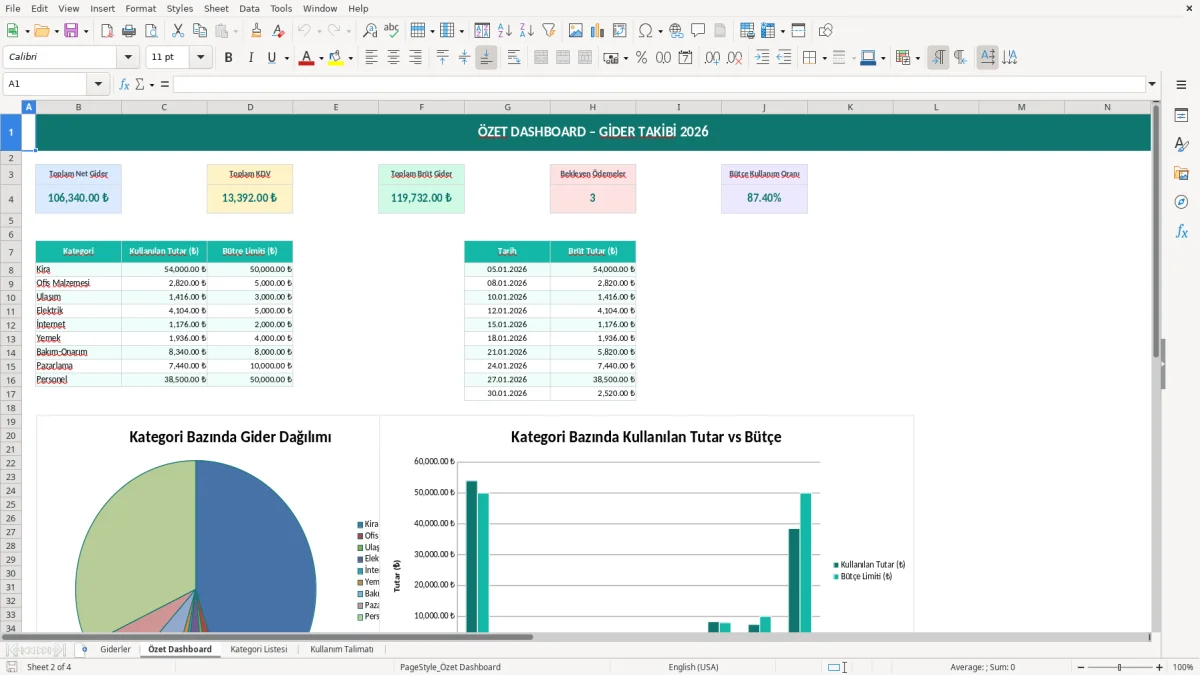
Task: Sort ascending A to Z
Action: tap(505, 31)
